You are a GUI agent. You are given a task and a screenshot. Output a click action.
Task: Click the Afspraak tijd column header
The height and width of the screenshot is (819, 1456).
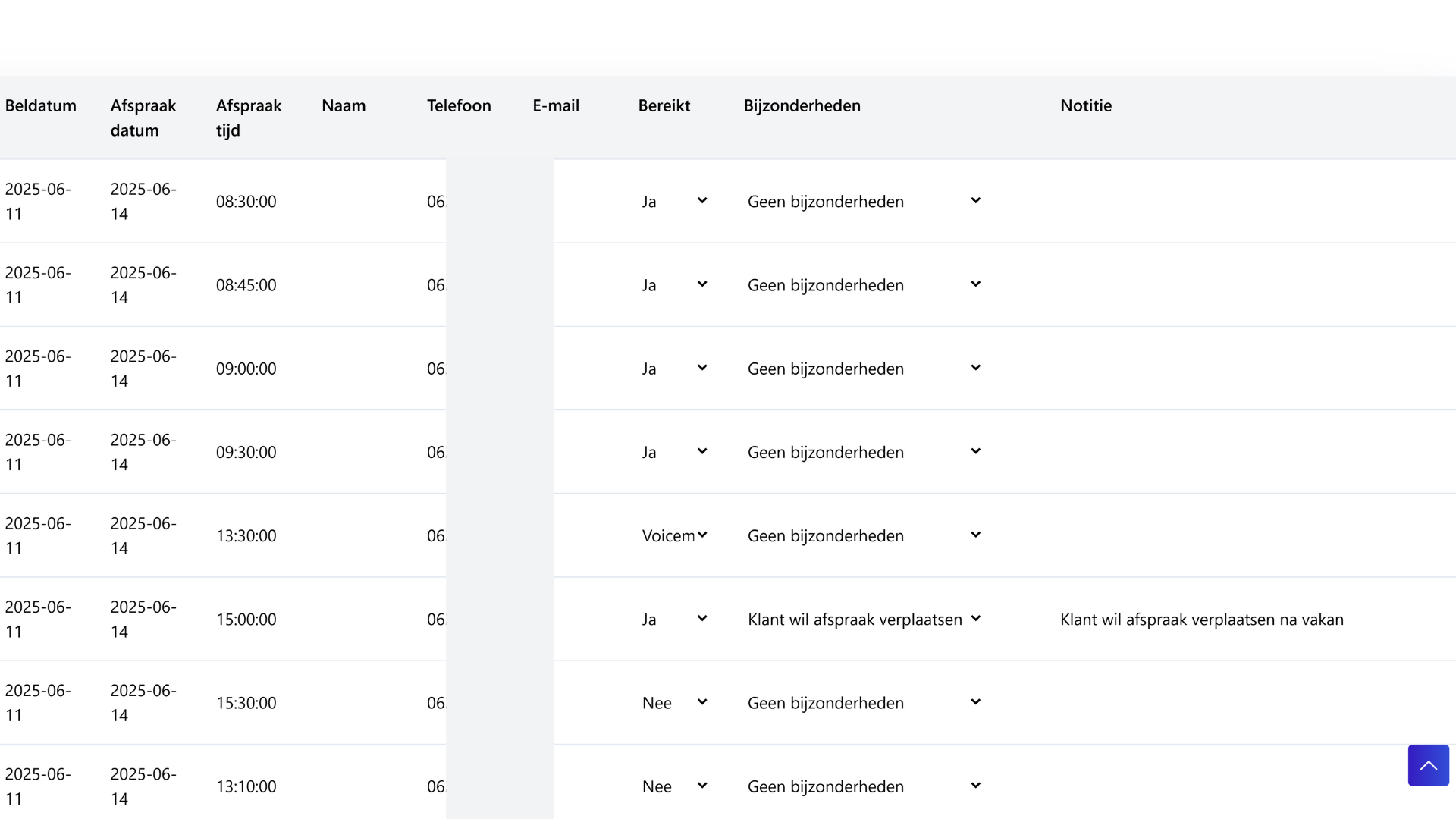tap(248, 118)
